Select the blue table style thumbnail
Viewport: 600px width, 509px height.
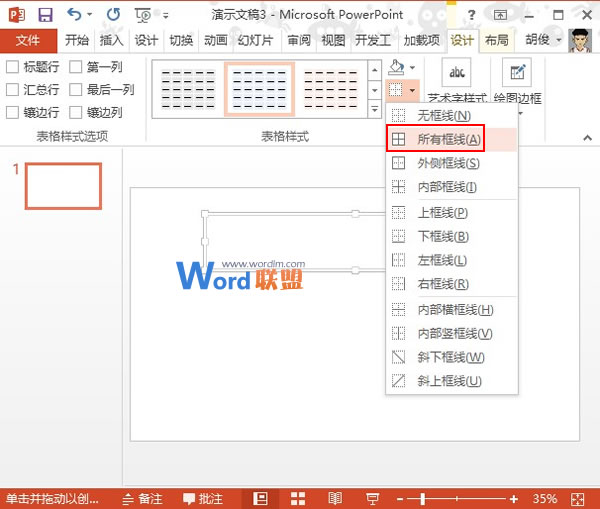[259, 90]
